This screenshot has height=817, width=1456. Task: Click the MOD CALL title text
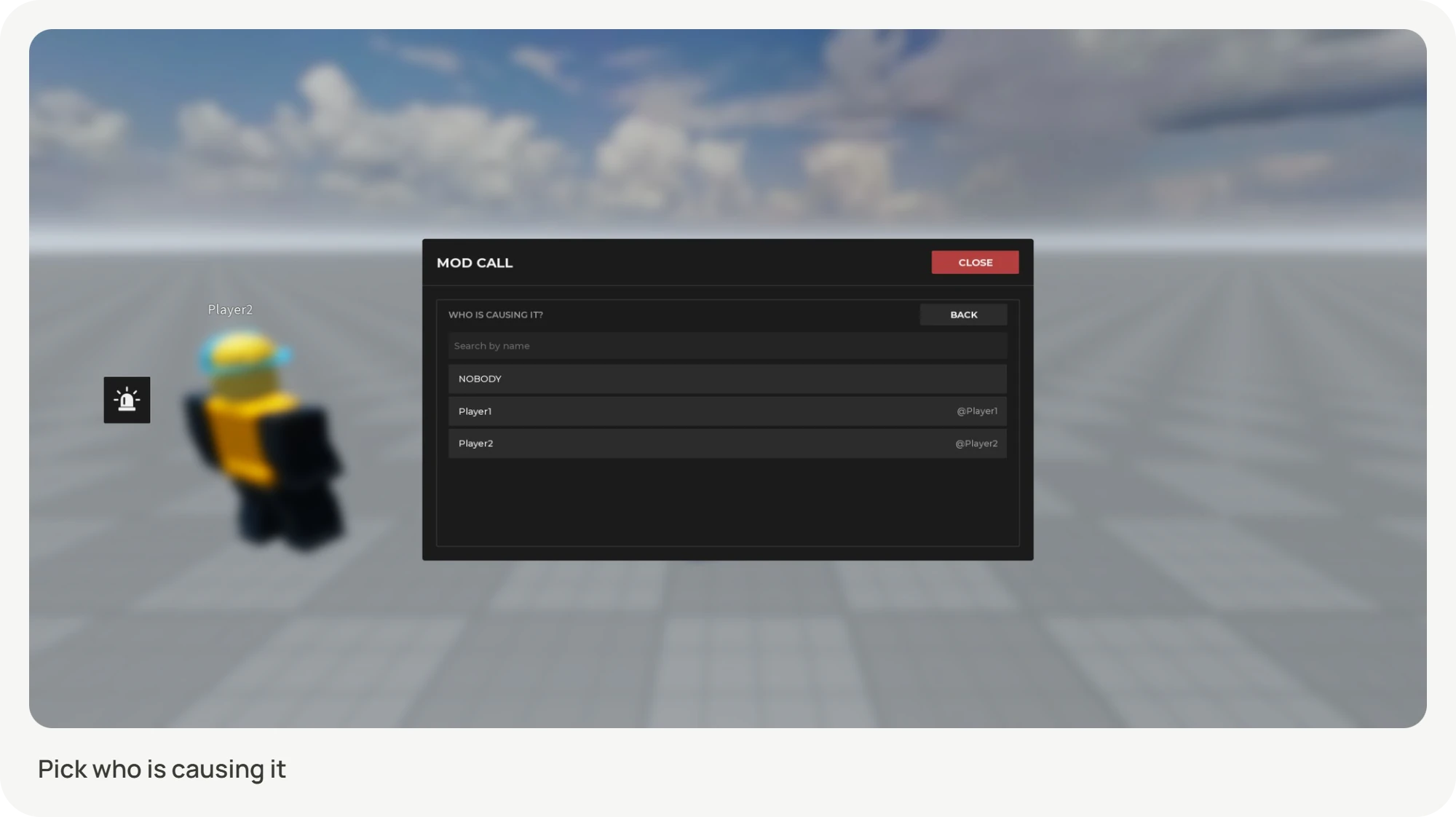[x=475, y=263]
